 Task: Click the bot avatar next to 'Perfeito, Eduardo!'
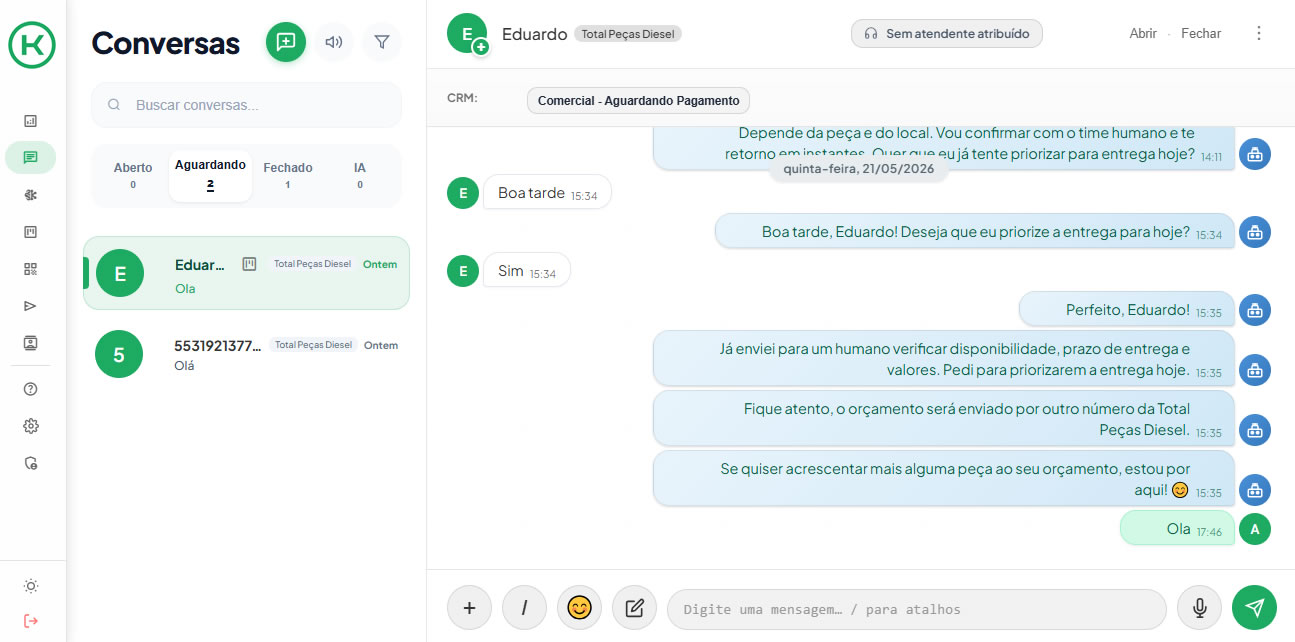[1255, 310]
